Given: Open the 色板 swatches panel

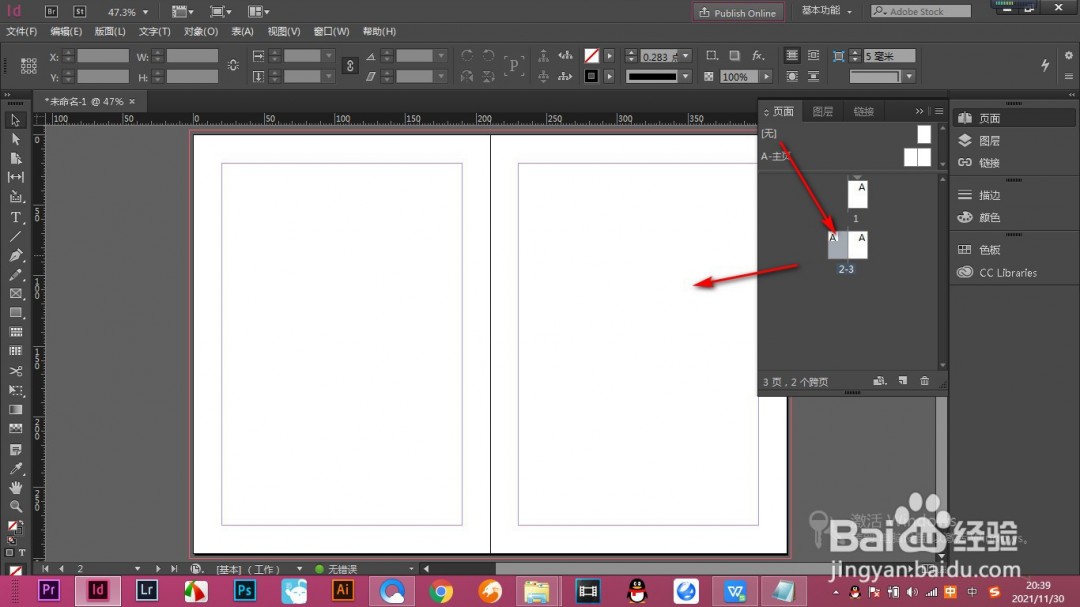Looking at the screenshot, I should click(x=989, y=250).
